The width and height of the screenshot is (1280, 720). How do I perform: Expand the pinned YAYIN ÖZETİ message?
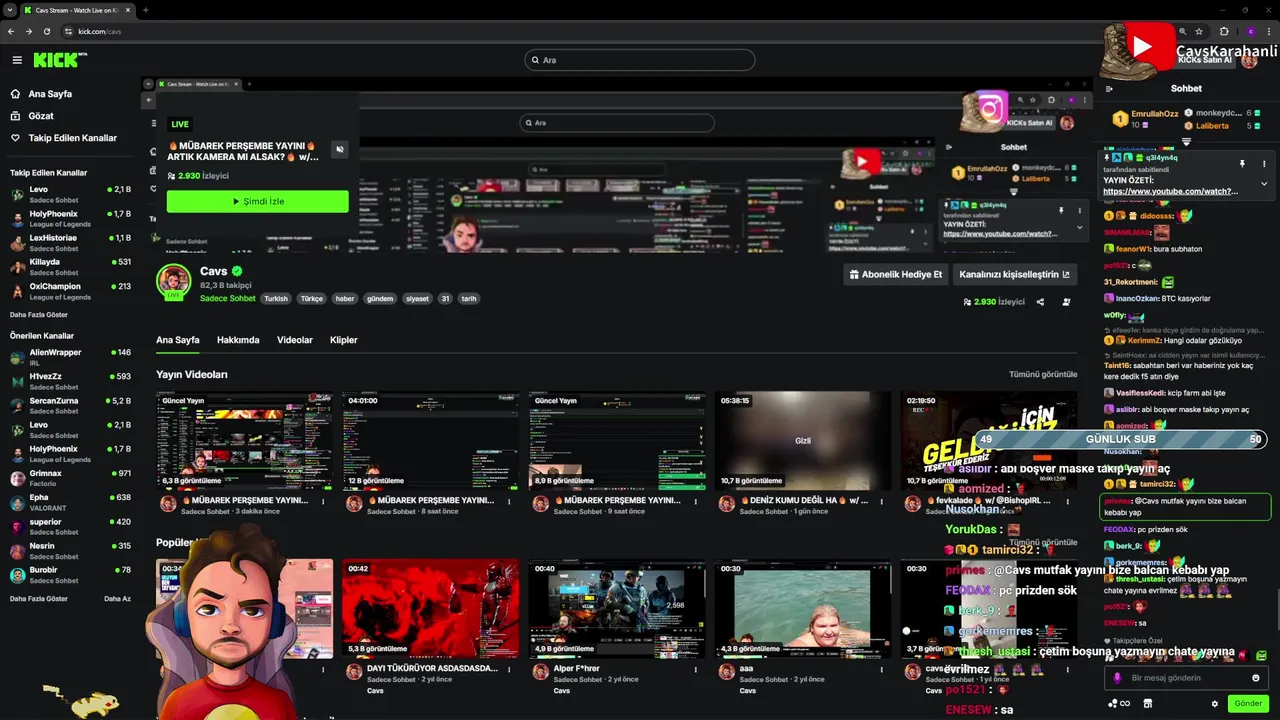pyautogui.click(x=1264, y=184)
